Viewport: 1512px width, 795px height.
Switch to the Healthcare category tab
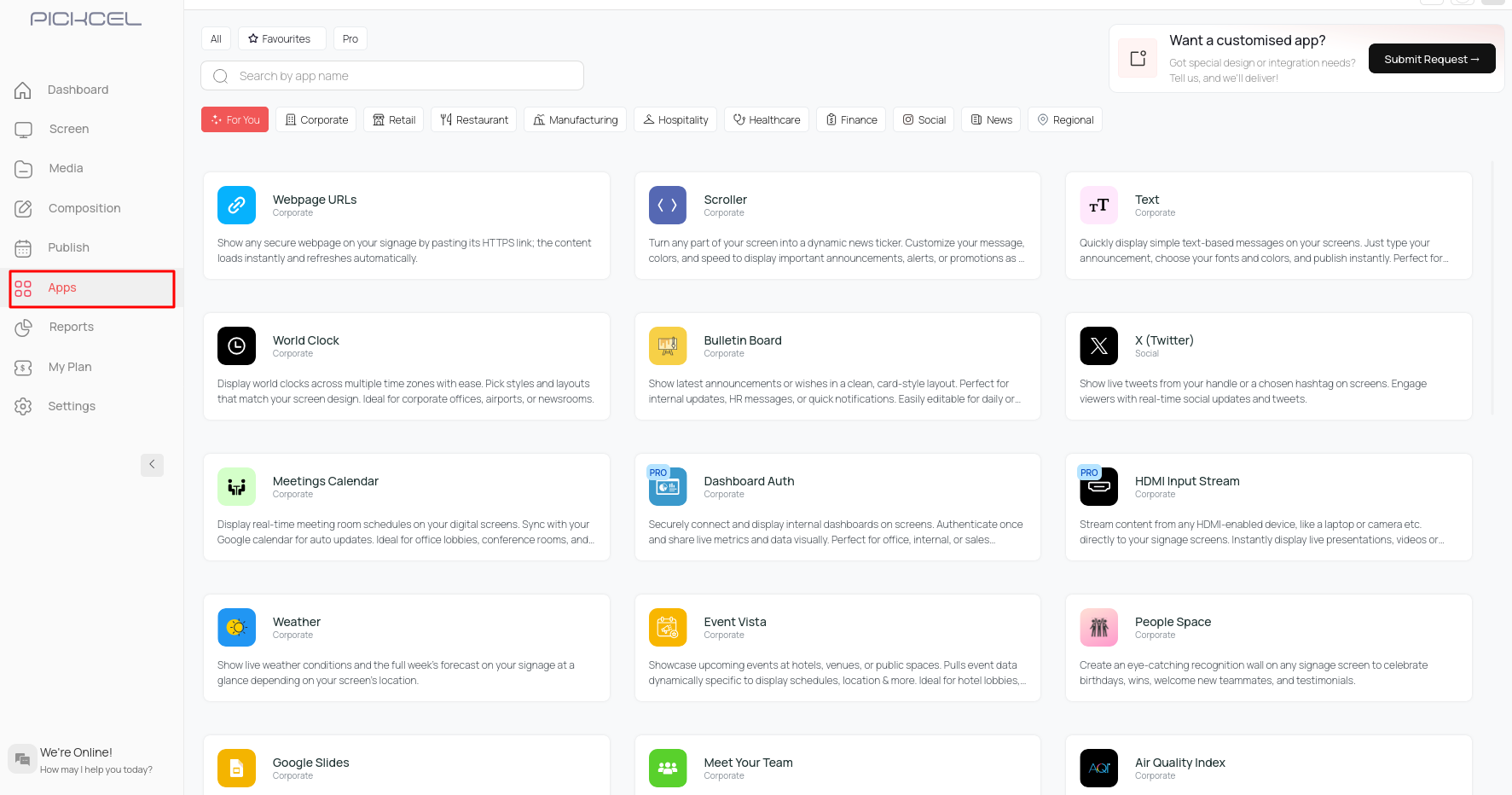point(766,120)
